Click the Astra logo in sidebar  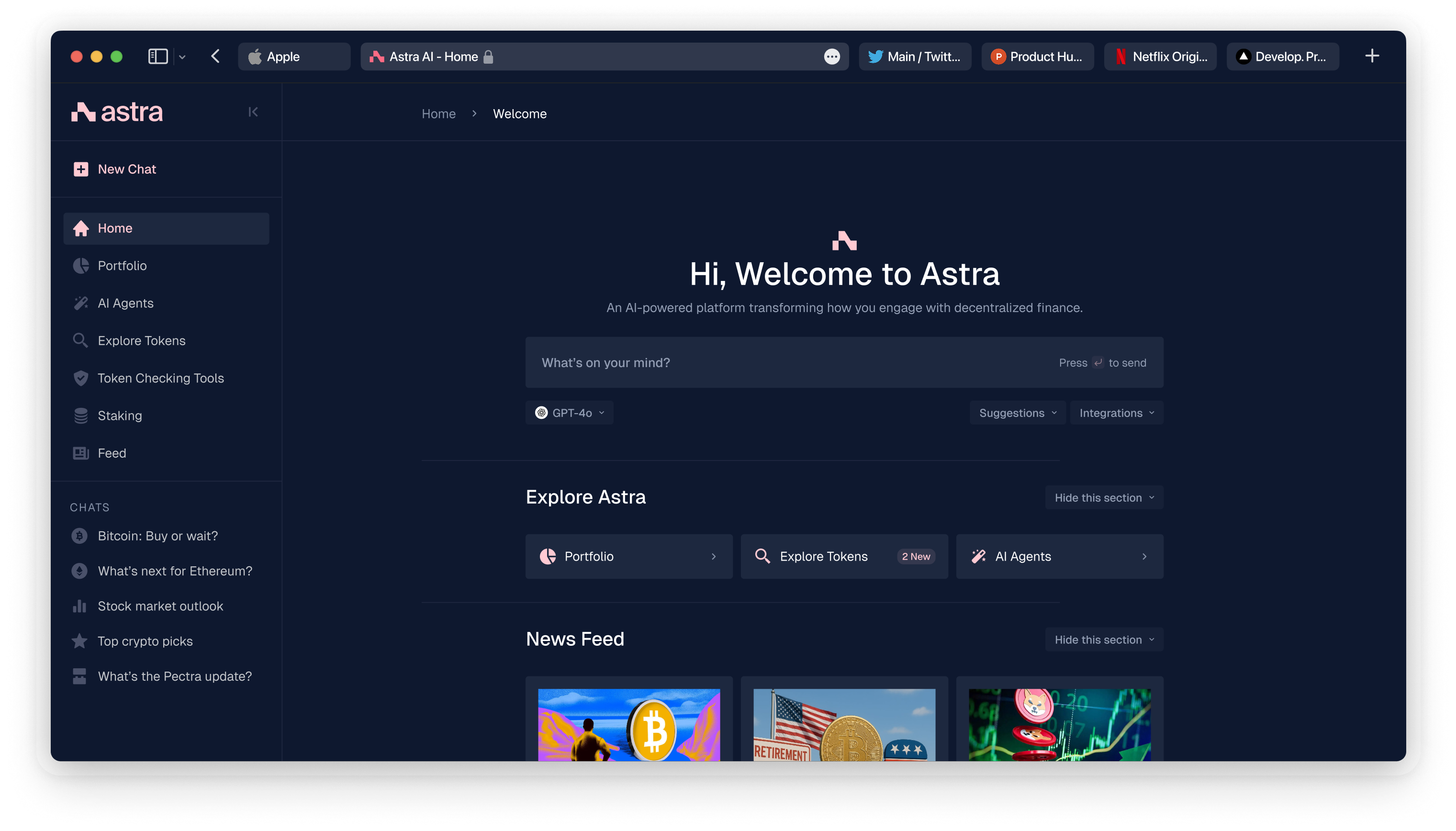pyautogui.click(x=117, y=112)
